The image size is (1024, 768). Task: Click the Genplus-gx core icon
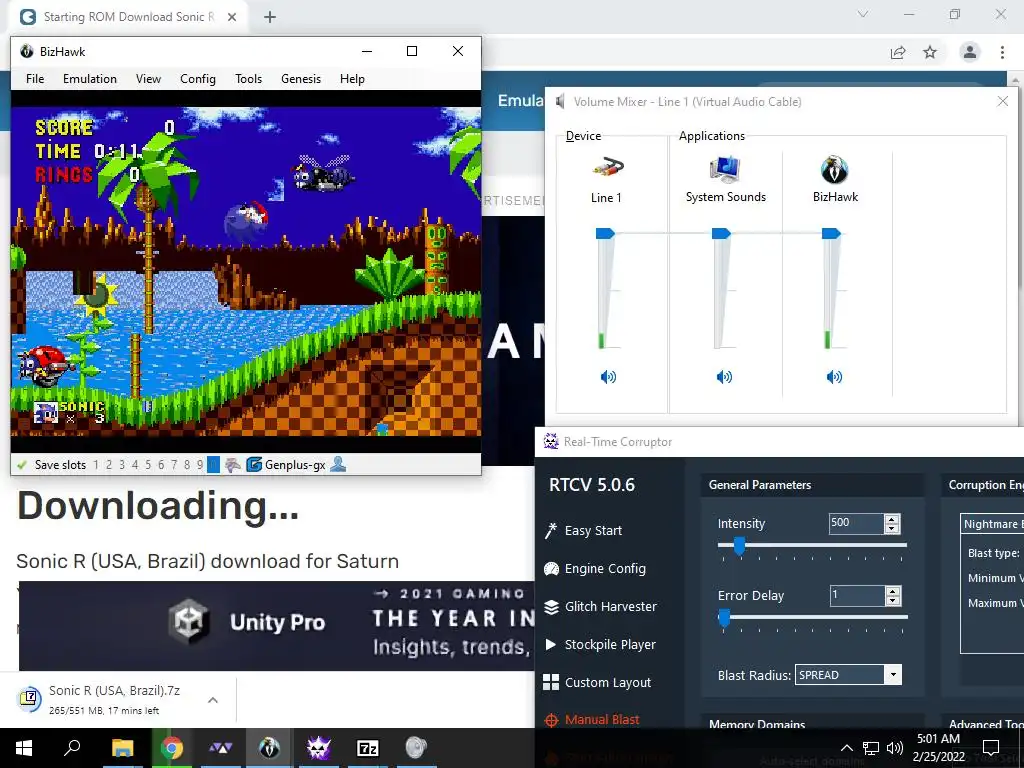[254, 465]
